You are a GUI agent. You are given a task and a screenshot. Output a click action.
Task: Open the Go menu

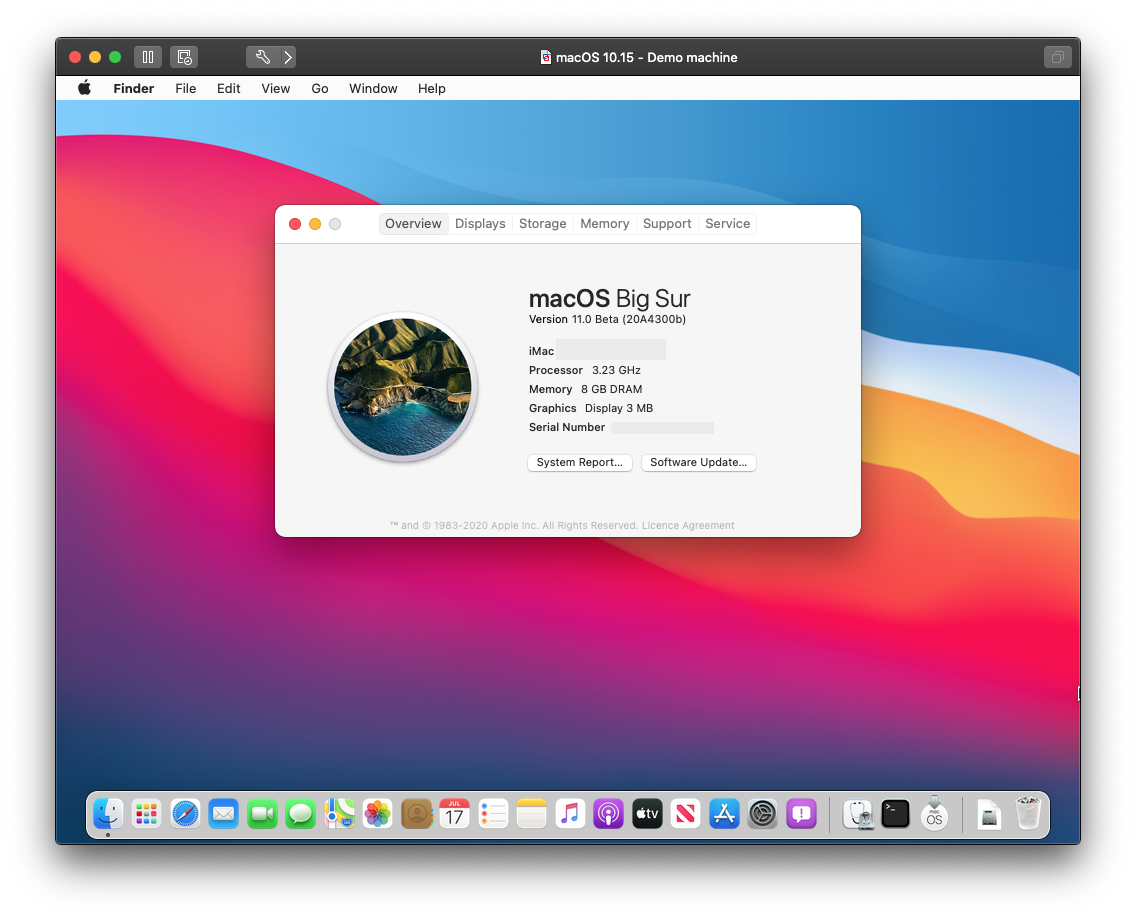pos(320,88)
